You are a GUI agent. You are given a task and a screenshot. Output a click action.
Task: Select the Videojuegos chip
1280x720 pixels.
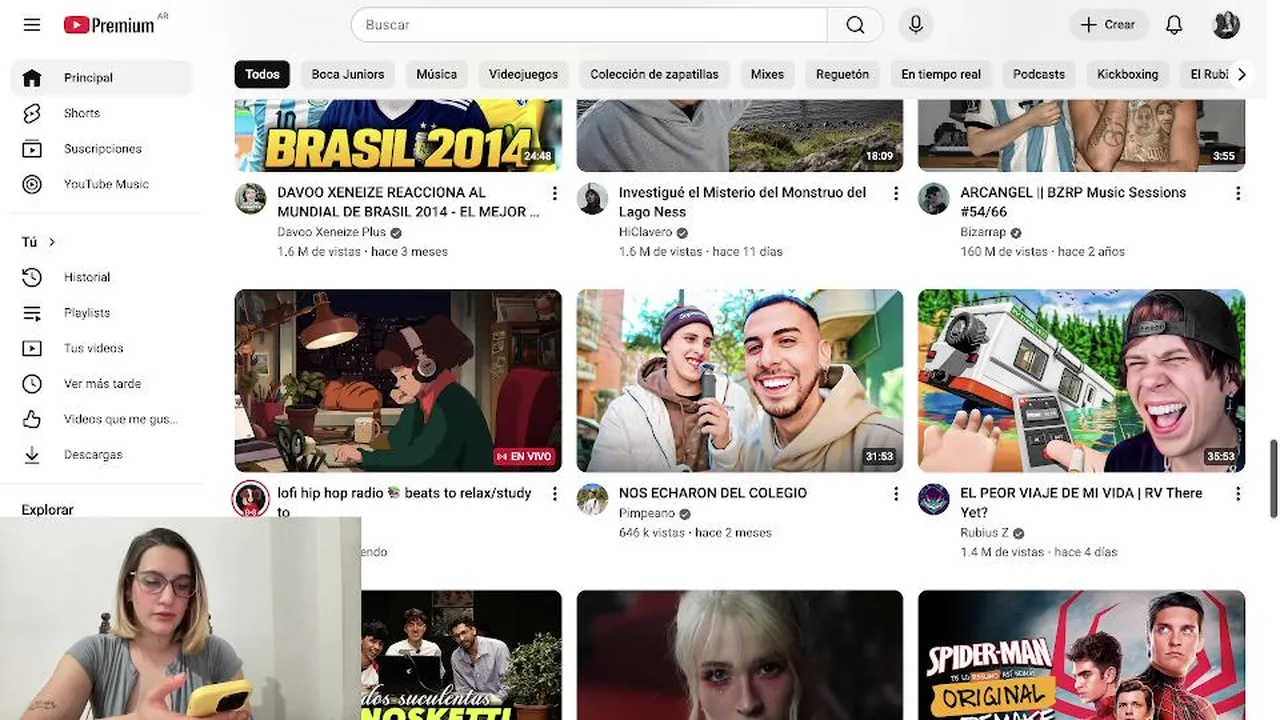[523, 74]
